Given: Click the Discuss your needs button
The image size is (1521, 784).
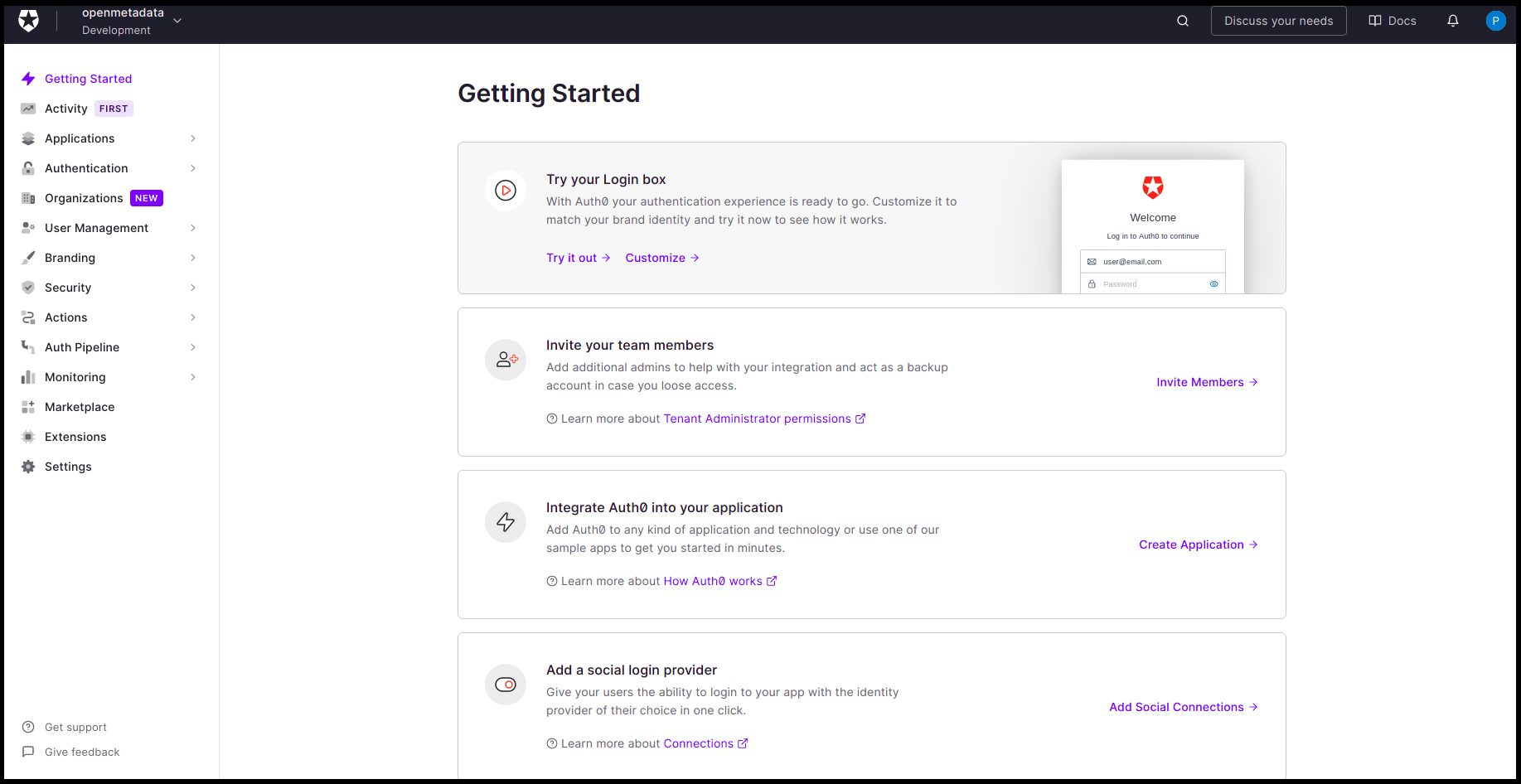Looking at the screenshot, I should 1278,20.
